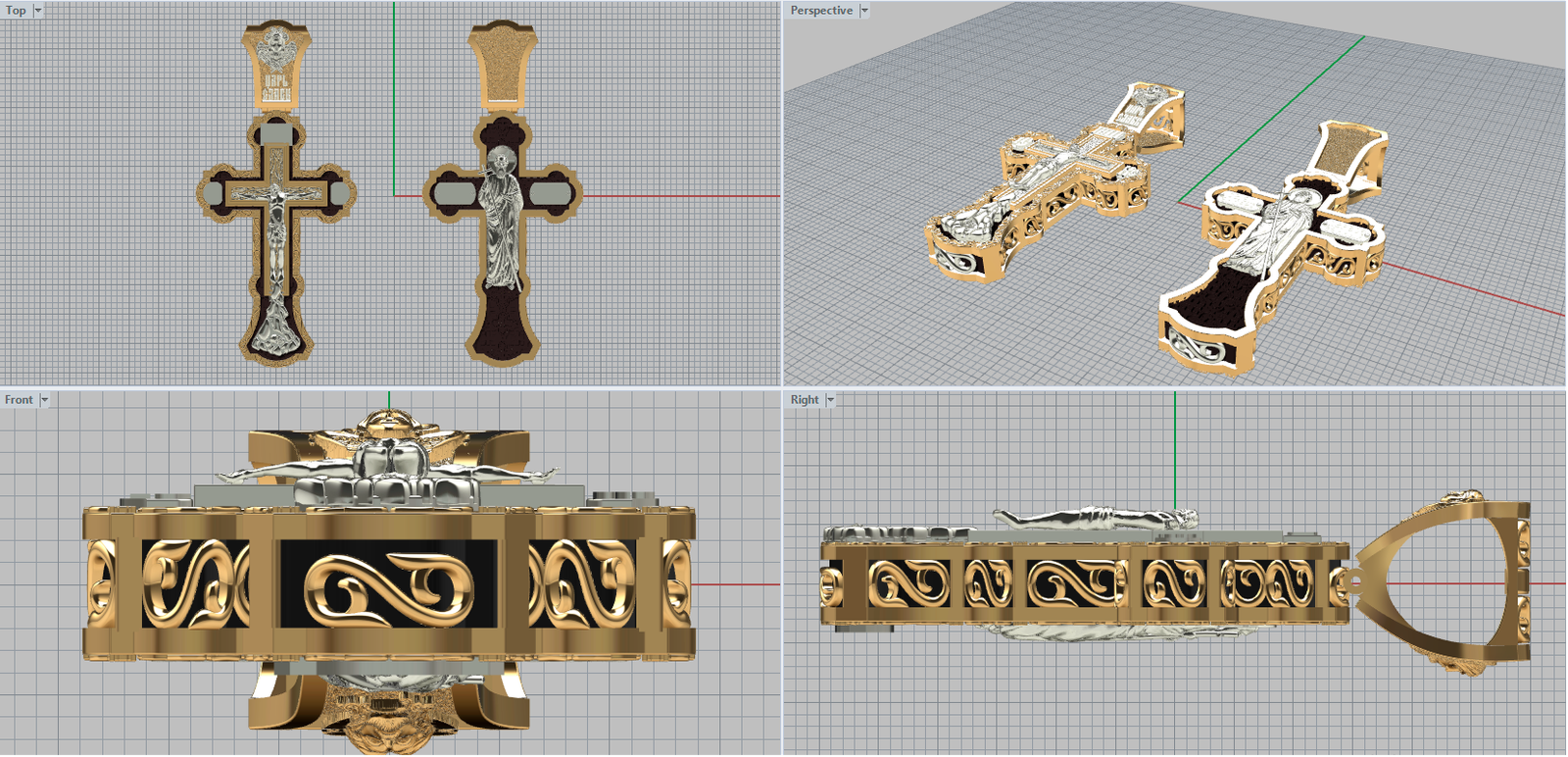1568x757 pixels.
Task: Click the Front viewport title label
Action: point(19,400)
